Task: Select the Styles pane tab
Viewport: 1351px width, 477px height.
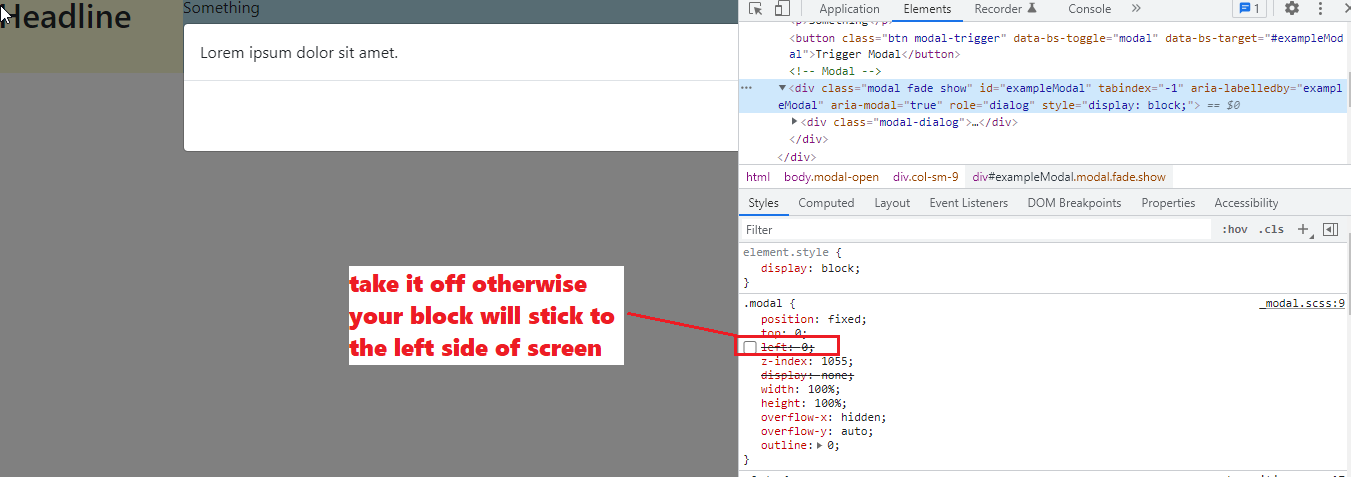Action: (x=763, y=203)
